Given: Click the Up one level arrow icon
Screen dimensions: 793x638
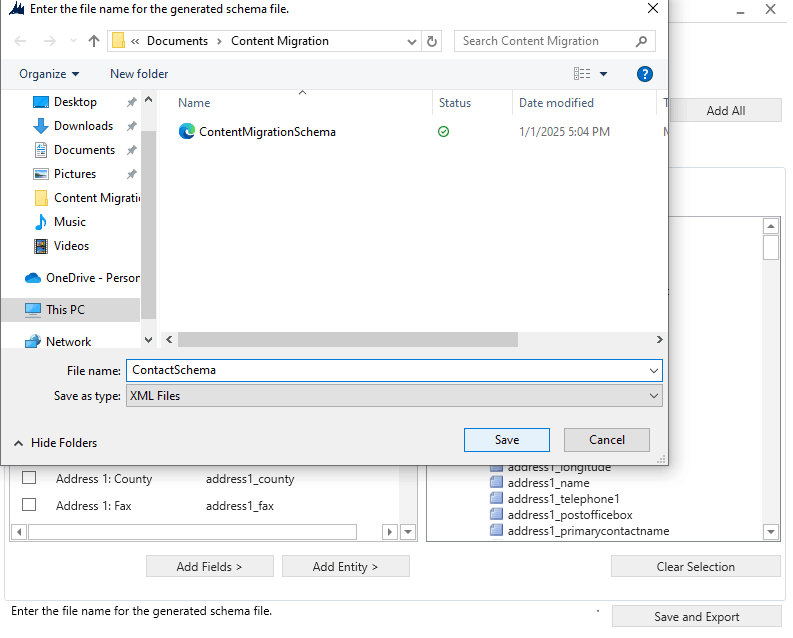Looking at the screenshot, I should click(94, 41).
